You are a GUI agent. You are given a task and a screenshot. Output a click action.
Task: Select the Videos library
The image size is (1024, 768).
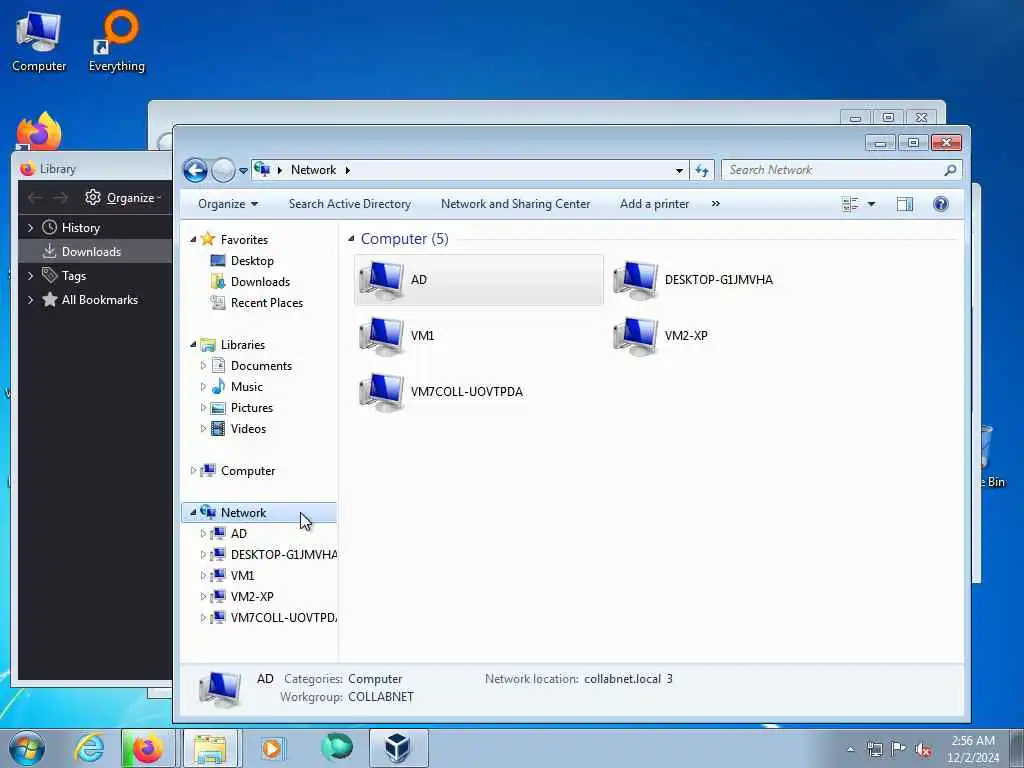(x=248, y=428)
